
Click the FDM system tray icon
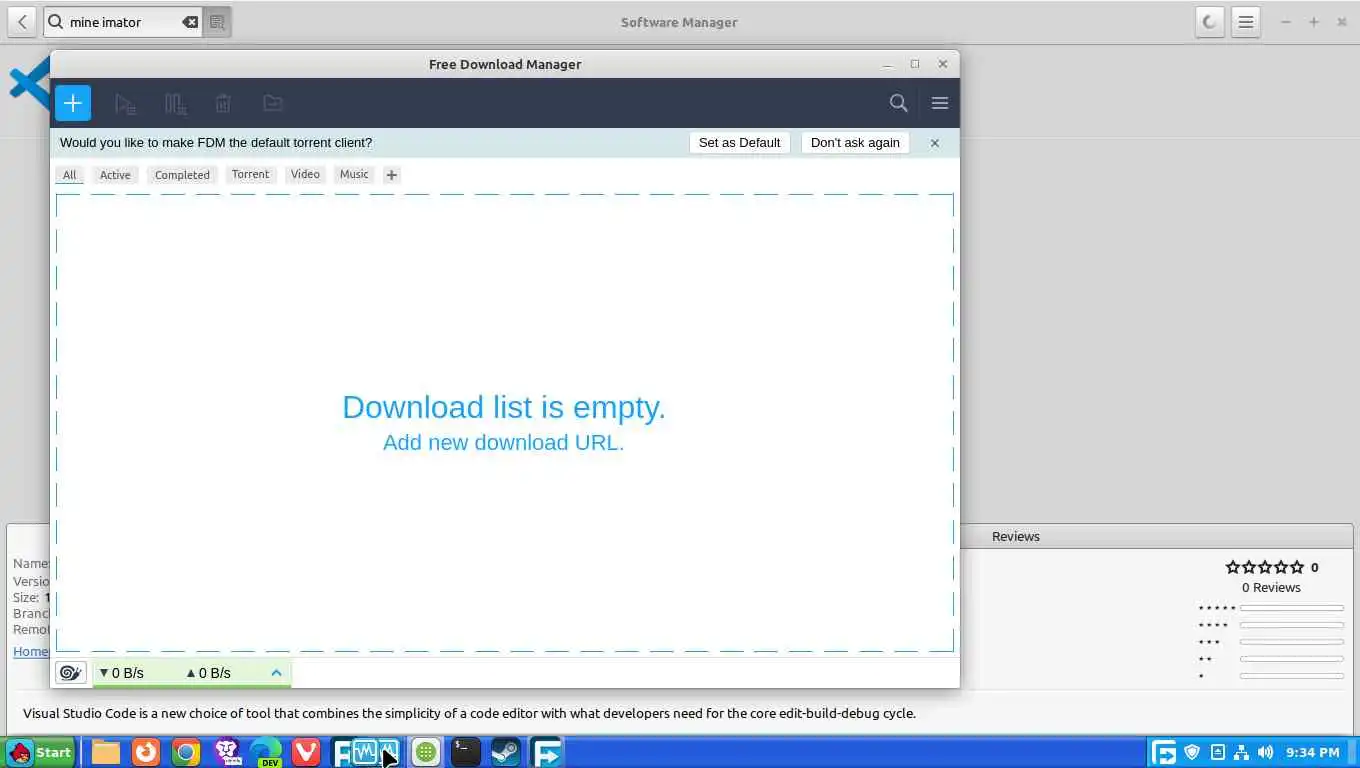click(x=1163, y=752)
